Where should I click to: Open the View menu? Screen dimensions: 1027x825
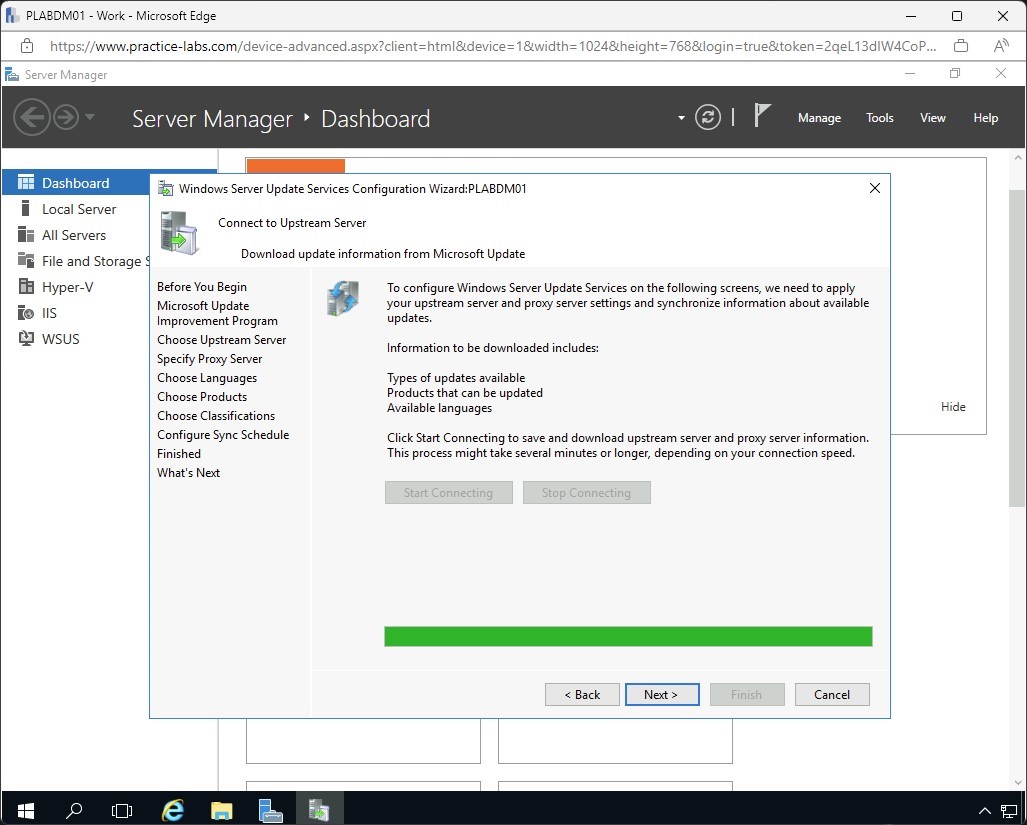pyautogui.click(x=932, y=118)
